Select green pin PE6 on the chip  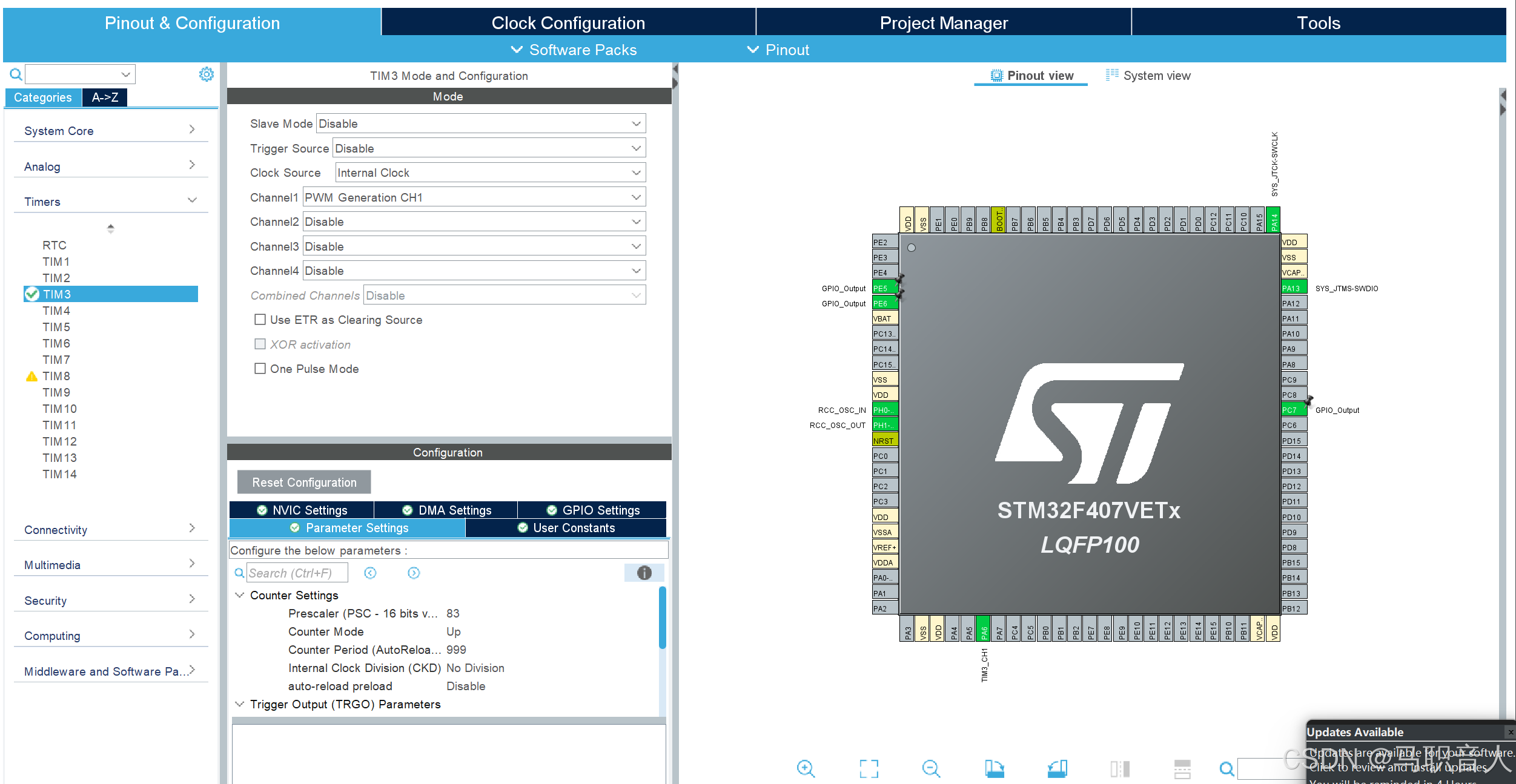point(885,303)
